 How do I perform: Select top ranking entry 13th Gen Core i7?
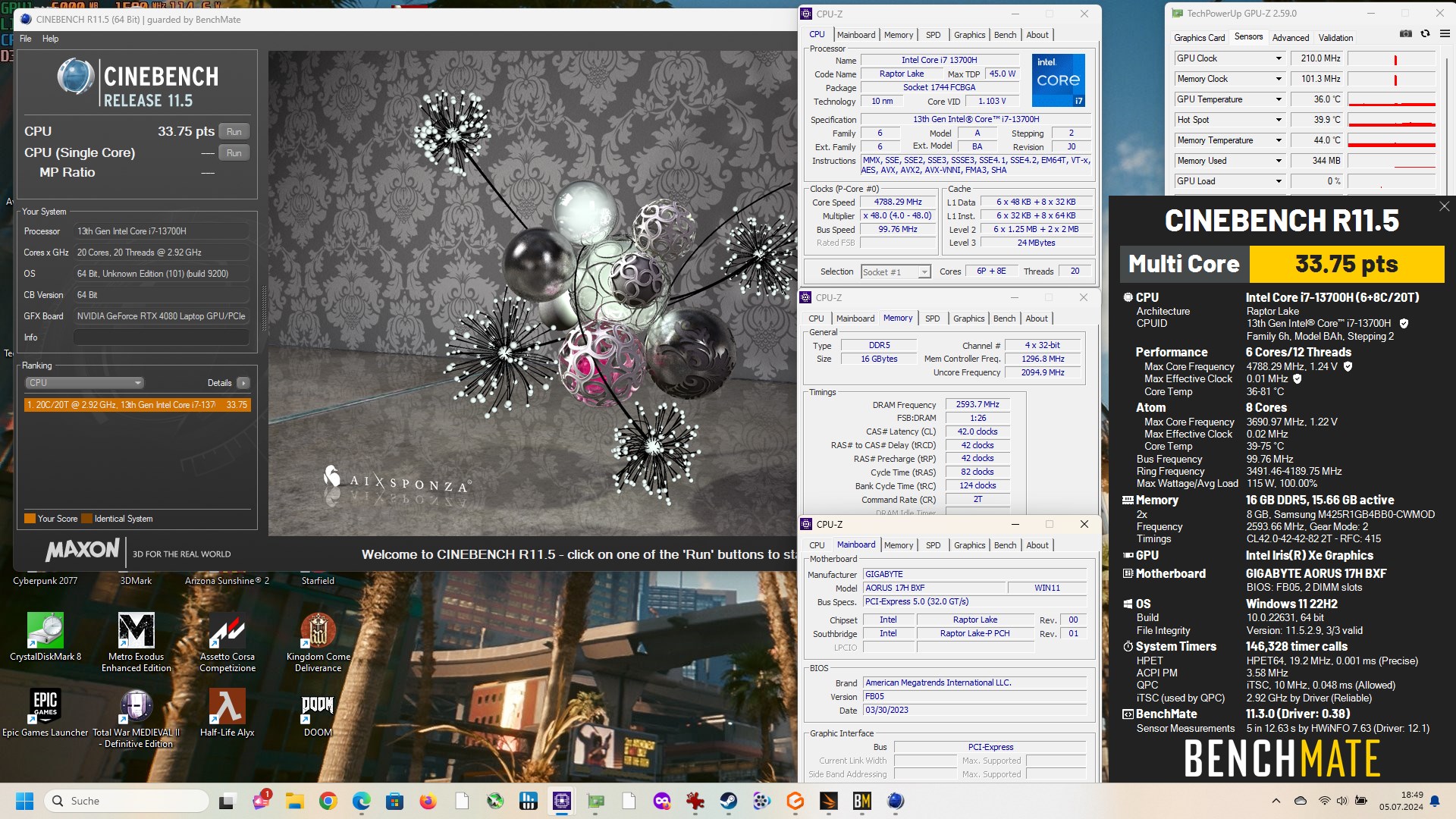coord(137,405)
